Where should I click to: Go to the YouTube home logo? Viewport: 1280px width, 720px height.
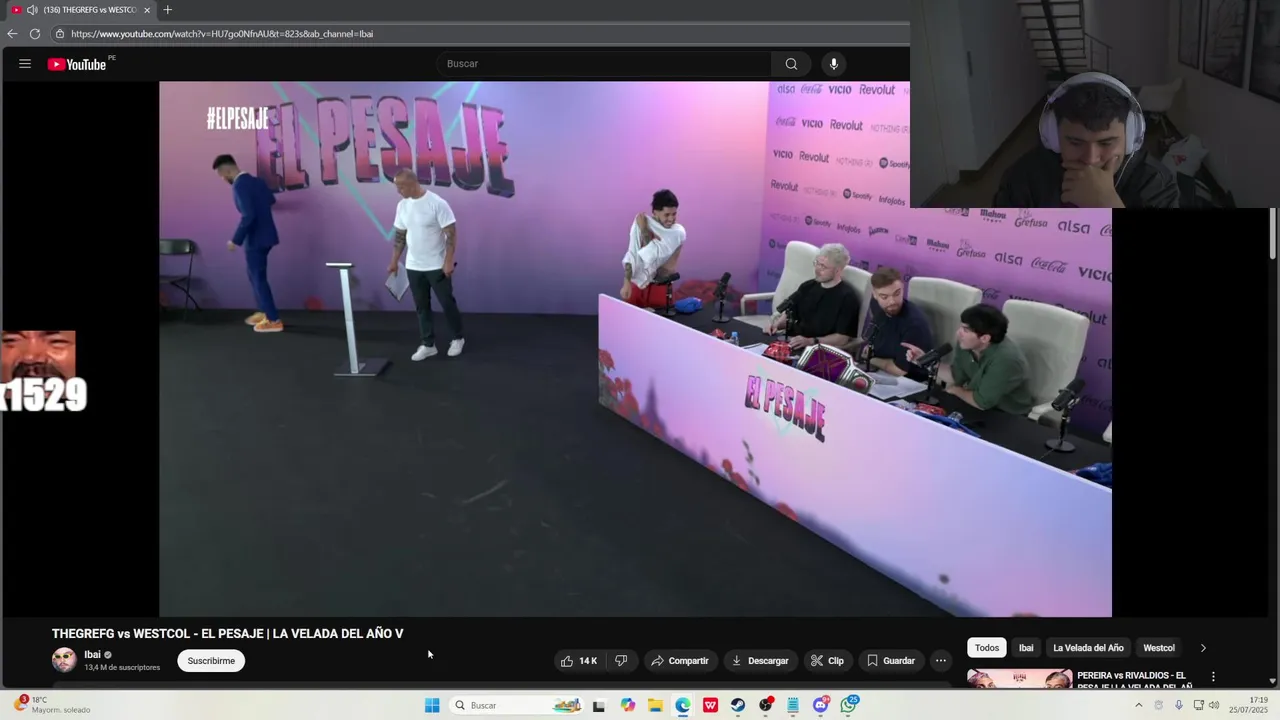[77, 64]
